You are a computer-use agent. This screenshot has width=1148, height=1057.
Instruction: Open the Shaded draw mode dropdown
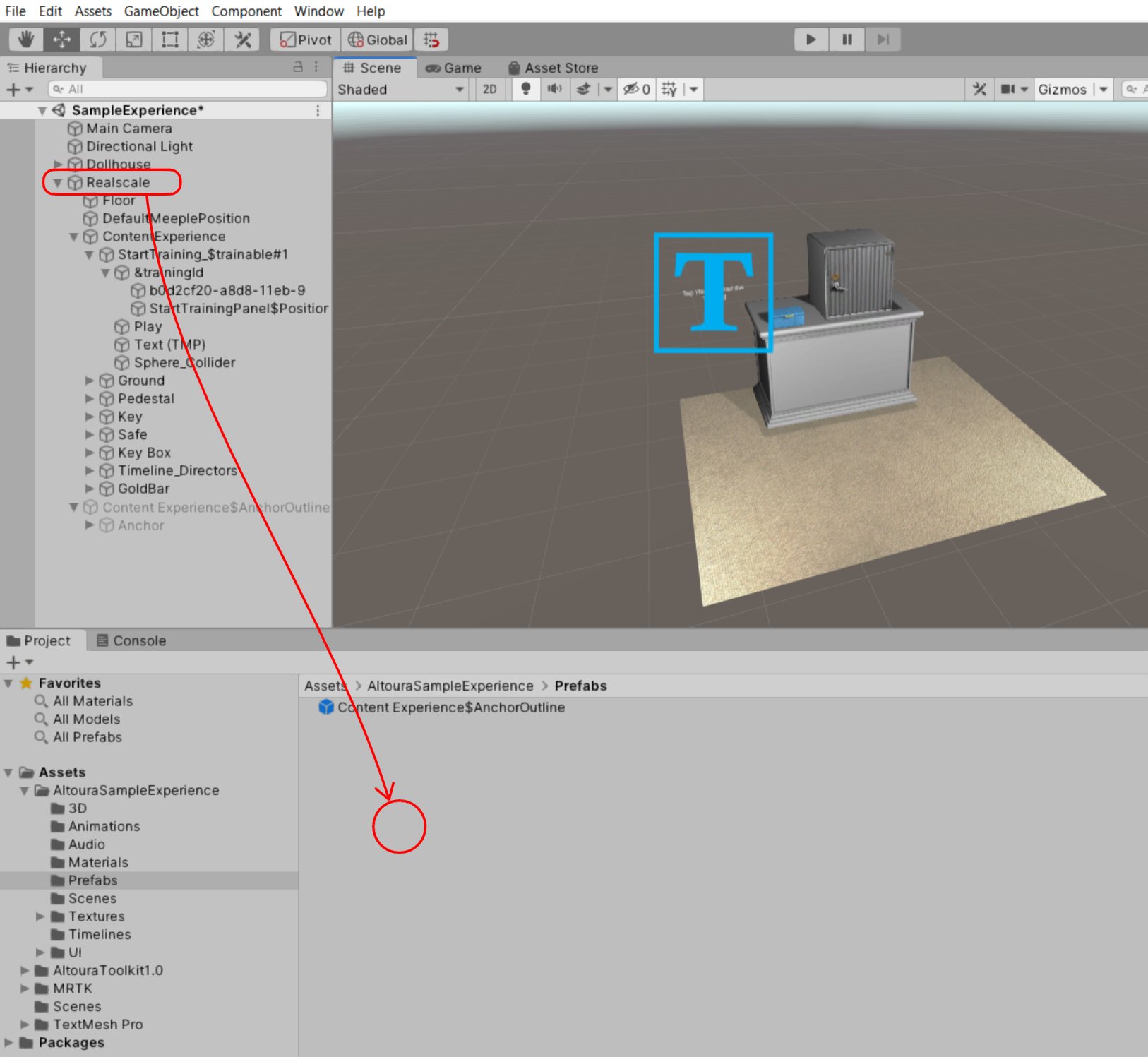click(400, 90)
